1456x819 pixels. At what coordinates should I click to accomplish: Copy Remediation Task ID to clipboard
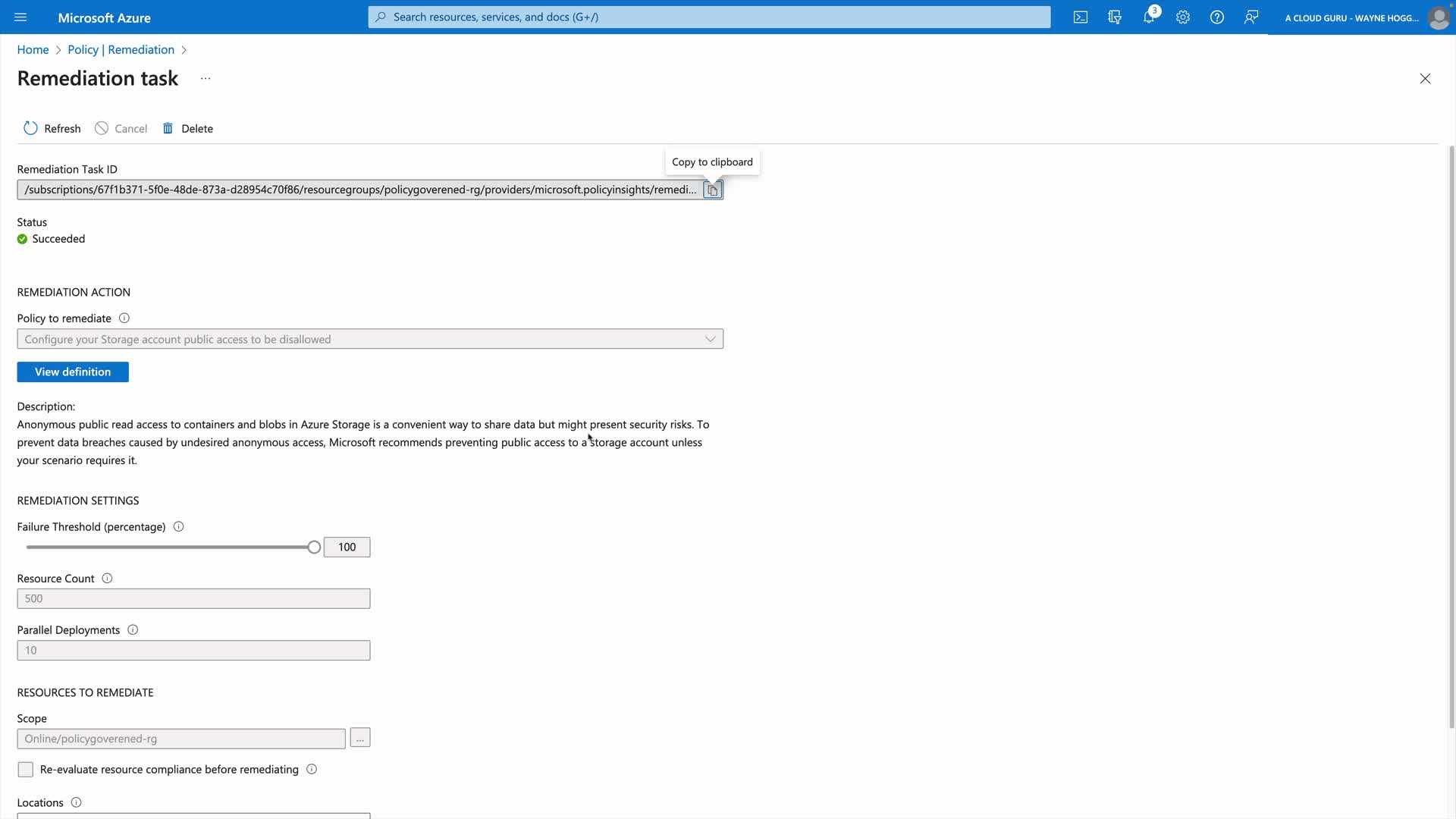click(x=712, y=190)
